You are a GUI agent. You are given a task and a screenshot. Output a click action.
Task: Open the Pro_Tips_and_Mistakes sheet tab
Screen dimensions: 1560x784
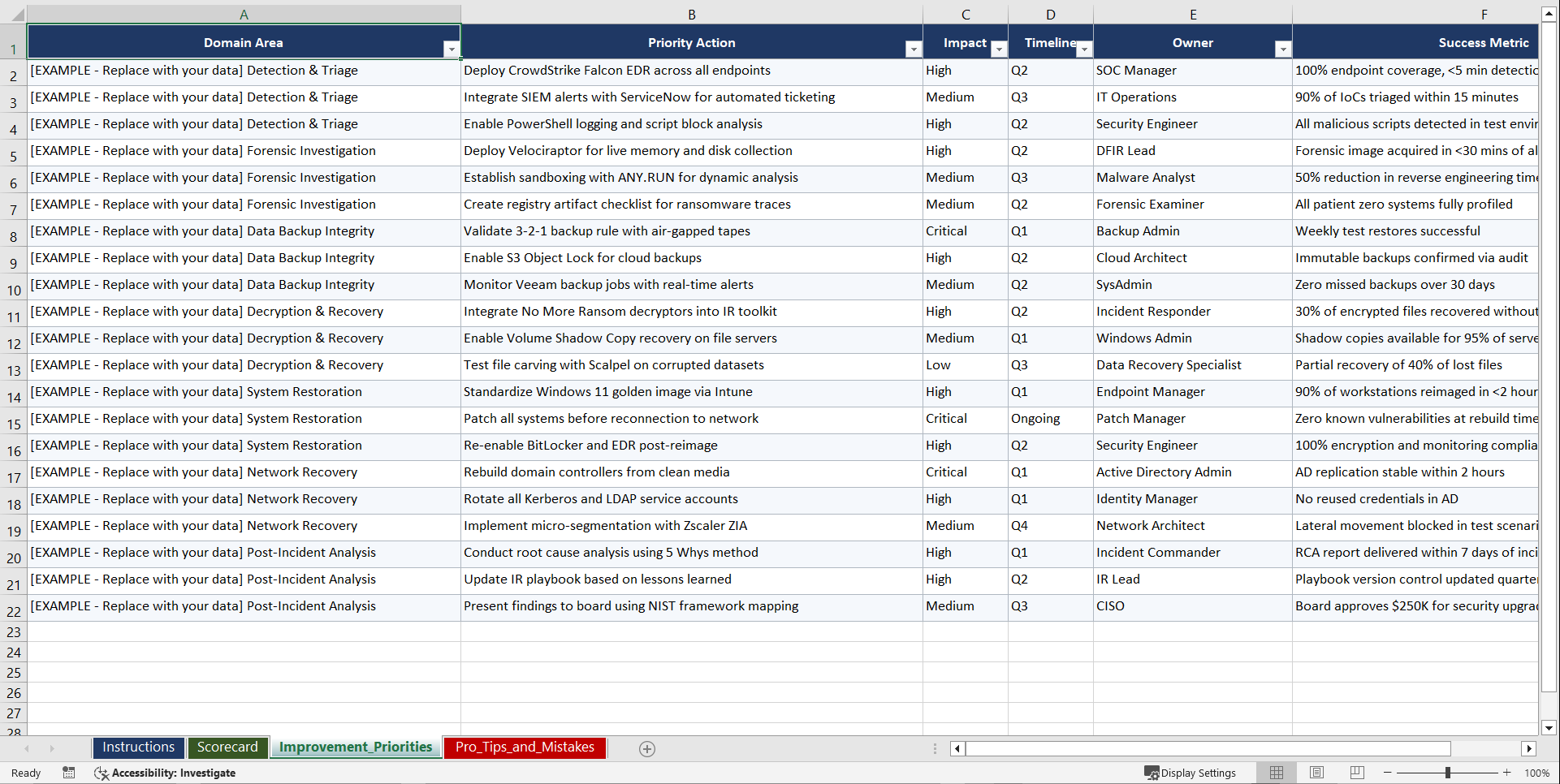coord(525,747)
